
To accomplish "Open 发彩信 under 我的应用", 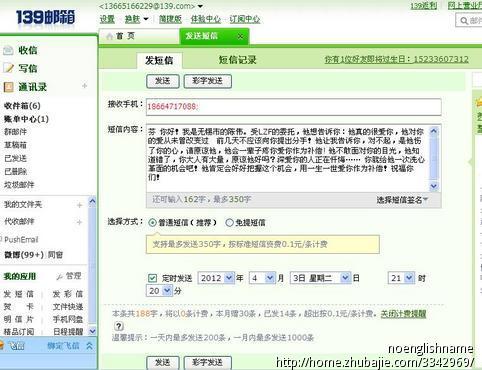I will click(x=68, y=294).
